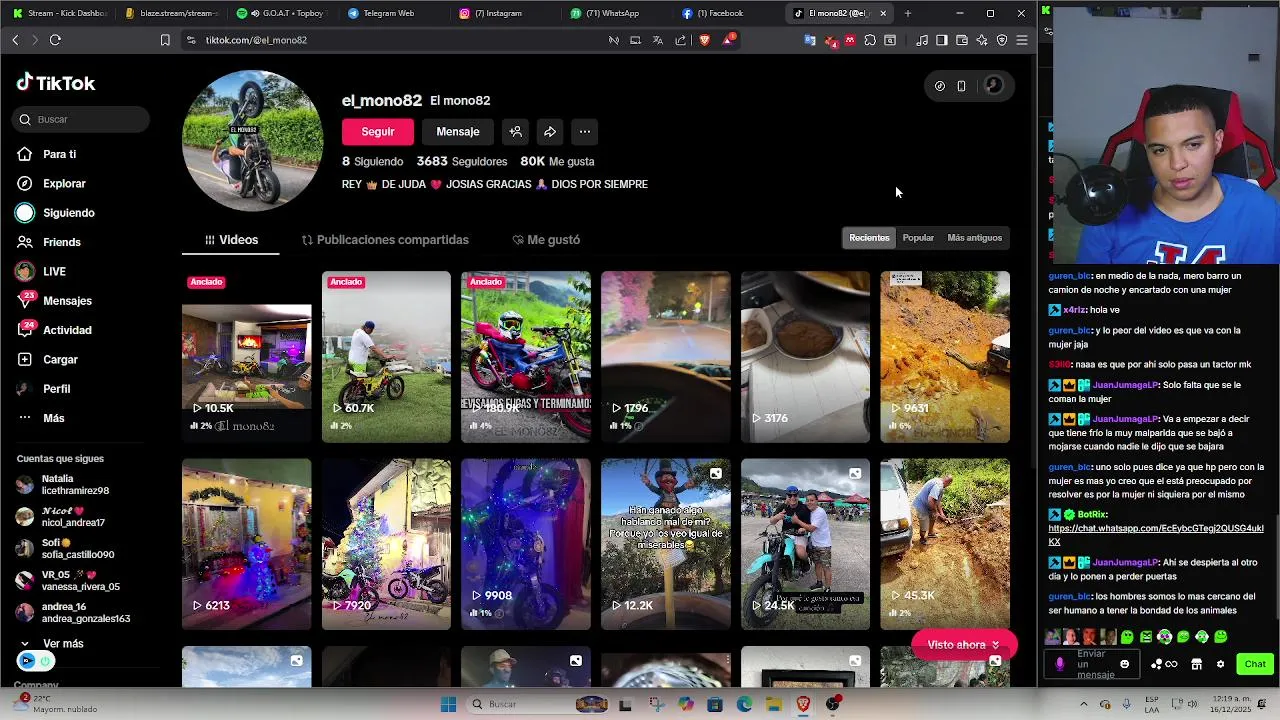Open the profile avatar menu top right
This screenshot has width=1280, height=720.
(x=994, y=86)
